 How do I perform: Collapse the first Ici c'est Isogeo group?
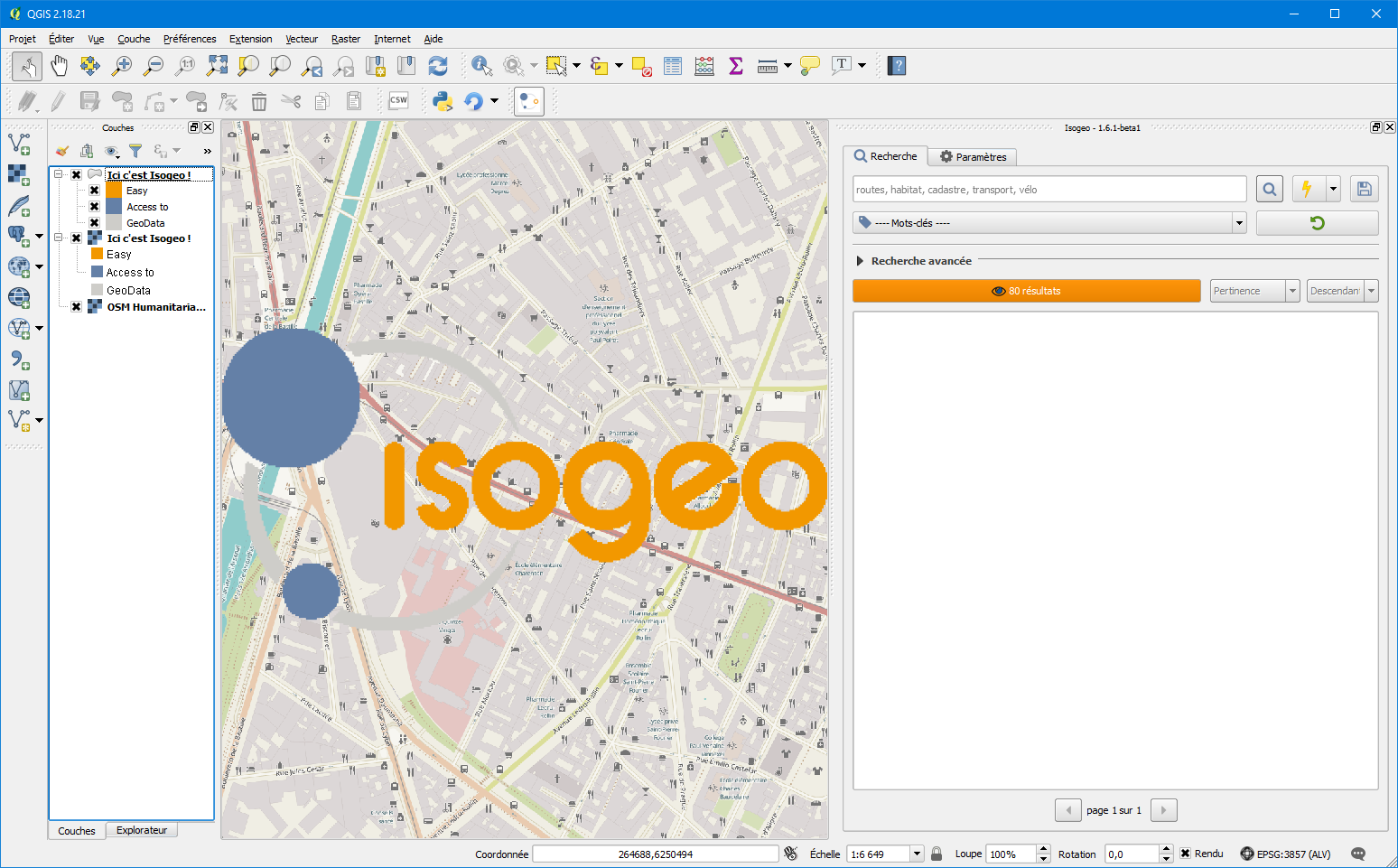(59, 174)
